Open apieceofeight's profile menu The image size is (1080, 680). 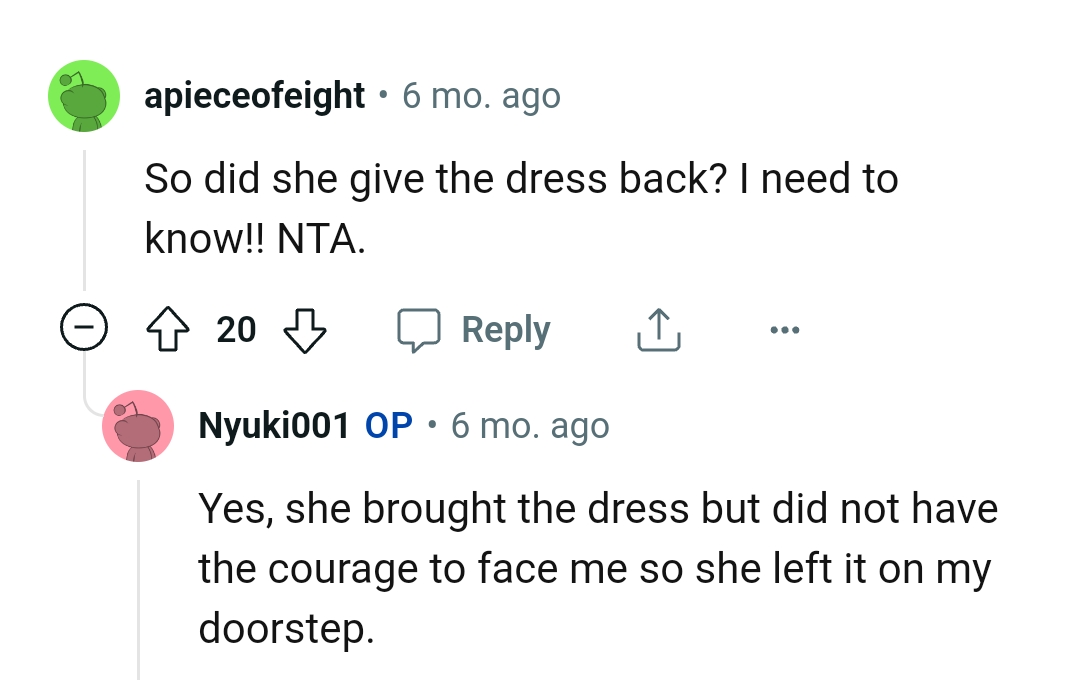[254, 95]
